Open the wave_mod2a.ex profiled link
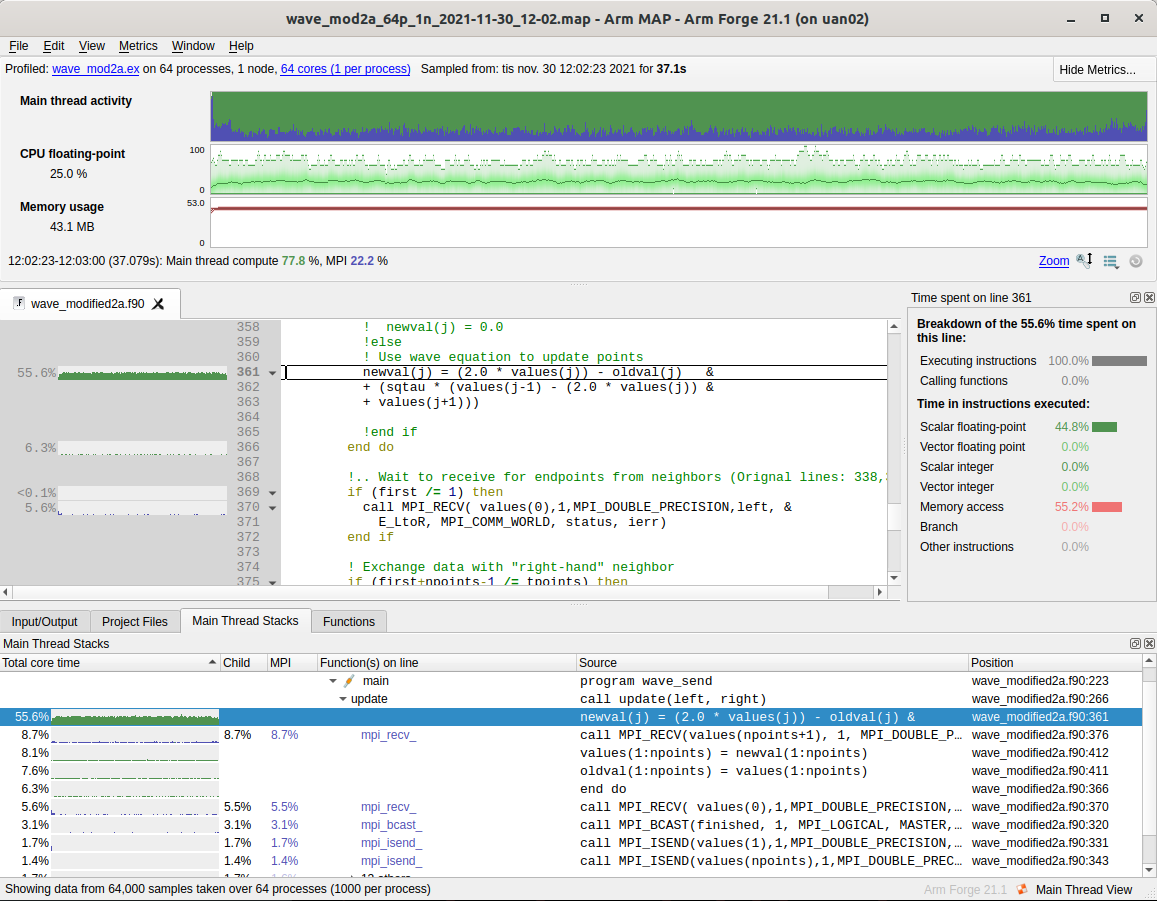The height and width of the screenshot is (901, 1157). pos(96,69)
